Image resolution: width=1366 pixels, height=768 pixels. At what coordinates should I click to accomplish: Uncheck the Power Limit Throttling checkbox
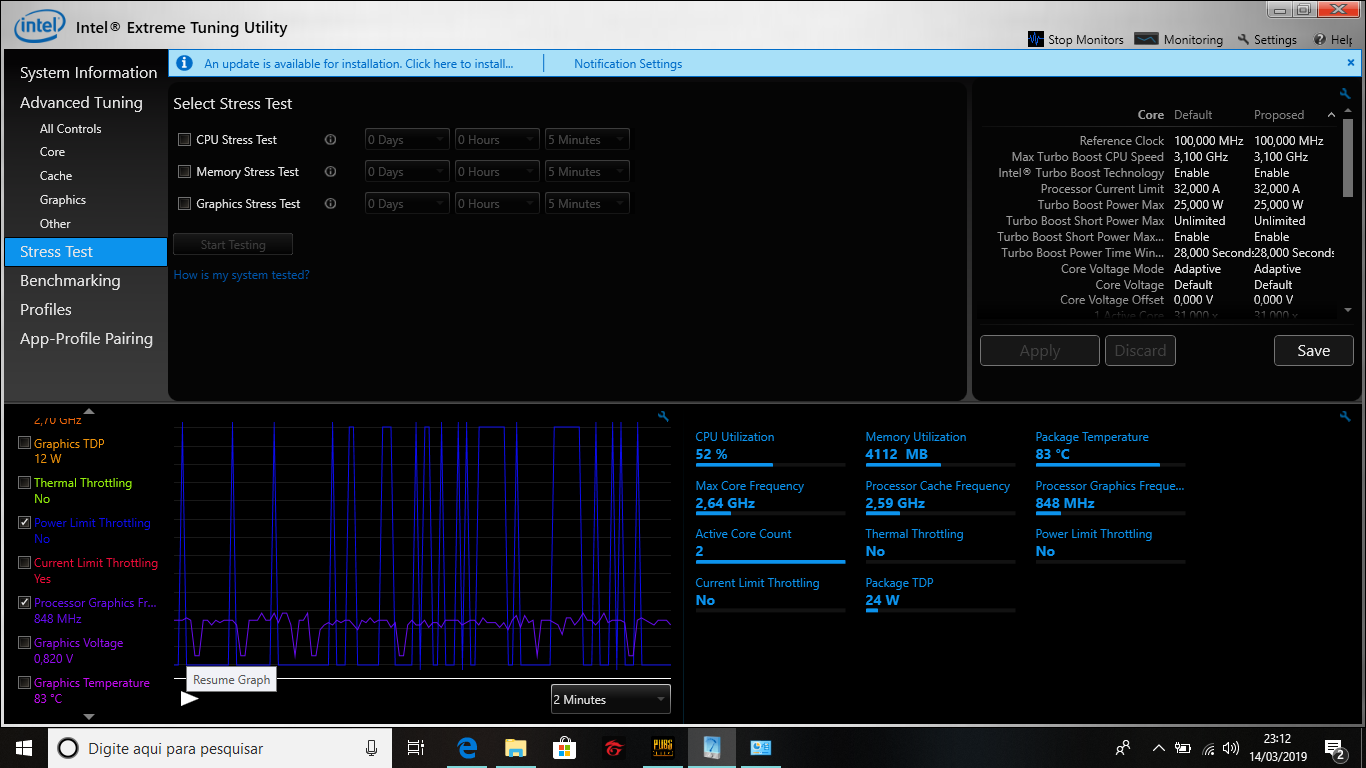point(25,523)
